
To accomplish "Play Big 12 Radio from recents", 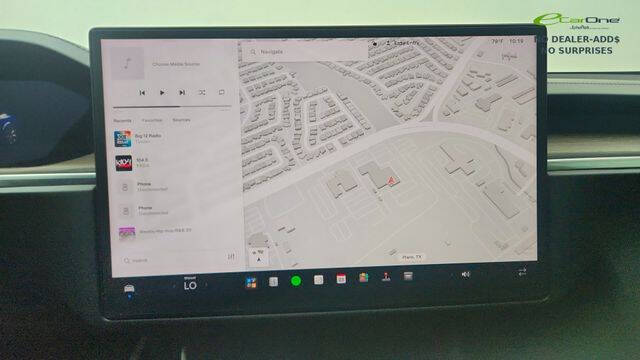I will pos(173,139).
